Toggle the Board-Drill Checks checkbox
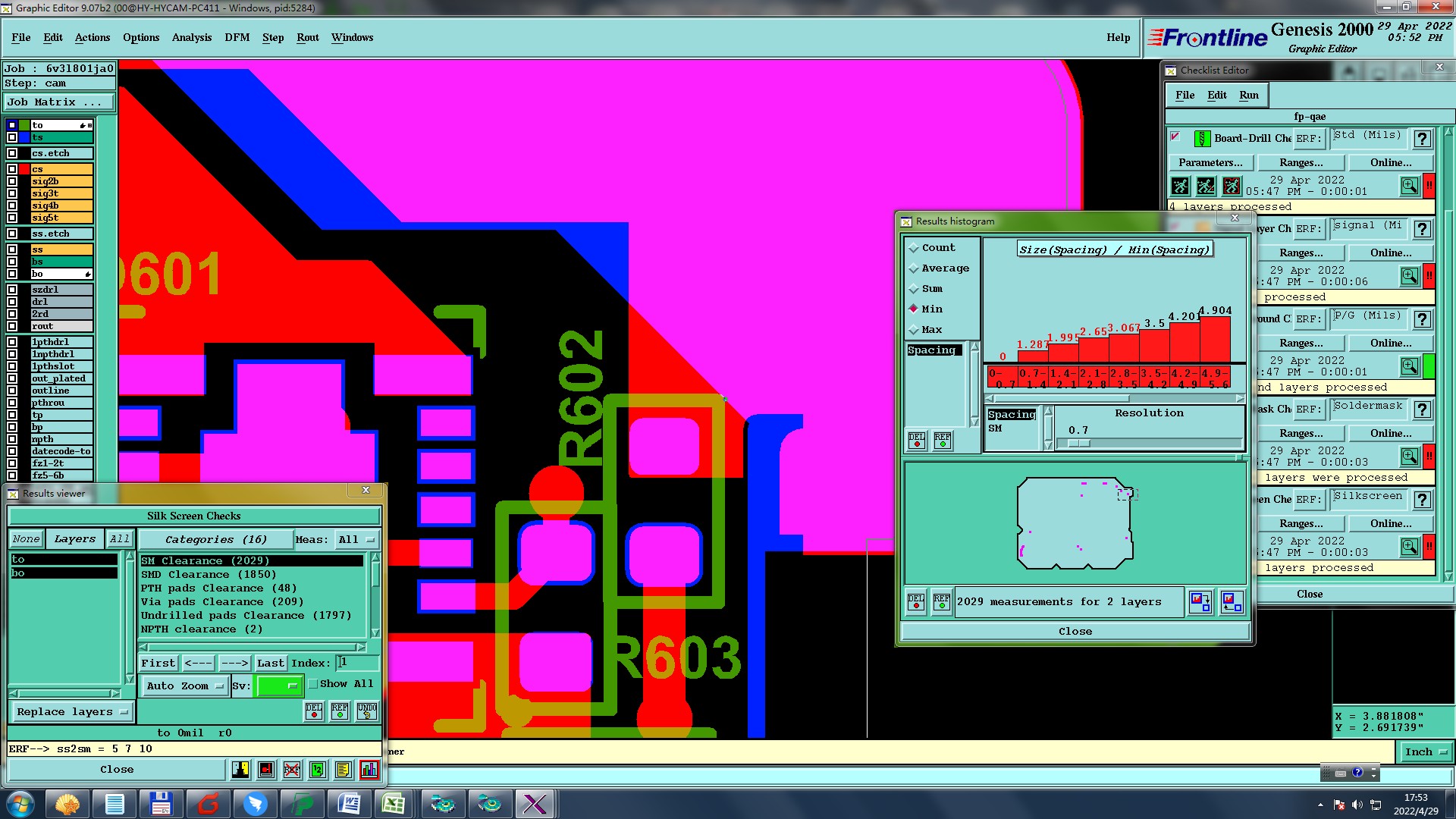Image resolution: width=1456 pixels, height=819 pixels. (x=1175, y=137)
